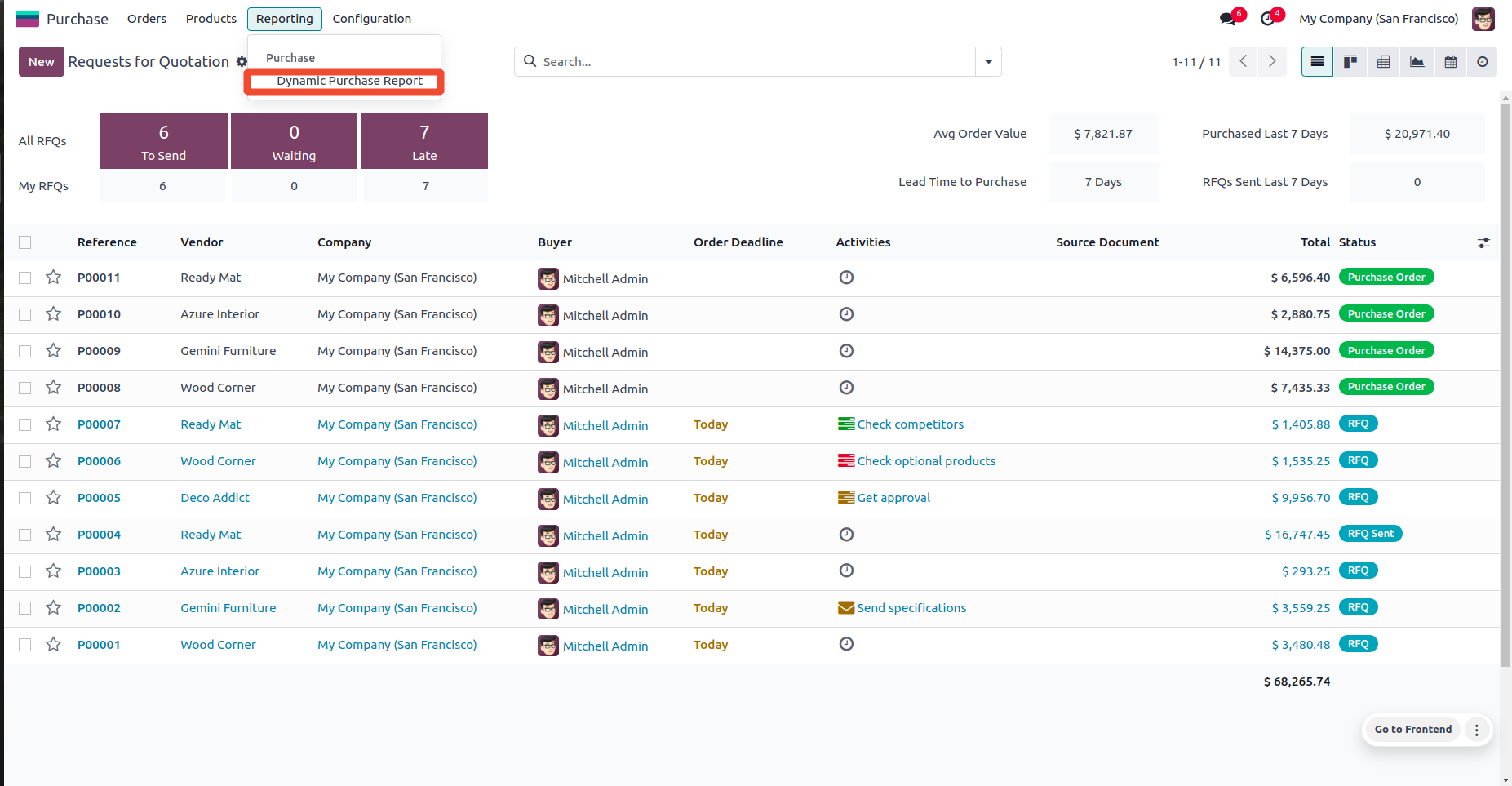Open three-dot menu beside Go to Frontend
This screenshot has height=786, width=1512.
pos(1476,730)
